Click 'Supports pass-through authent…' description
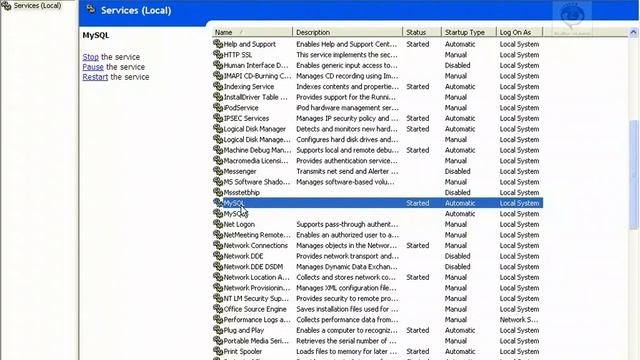Screen dimensions: 640x360 (347, 224)
